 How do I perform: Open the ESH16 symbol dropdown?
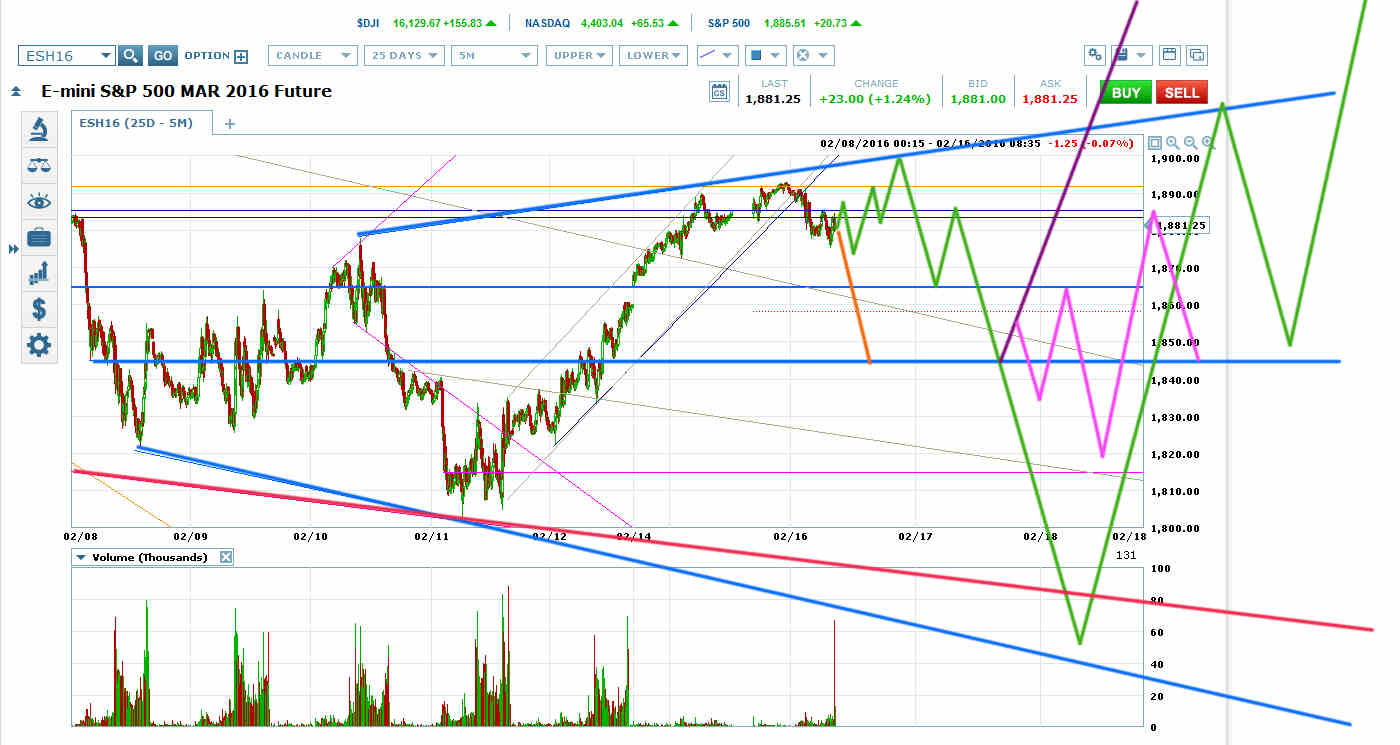pos(66,56)
